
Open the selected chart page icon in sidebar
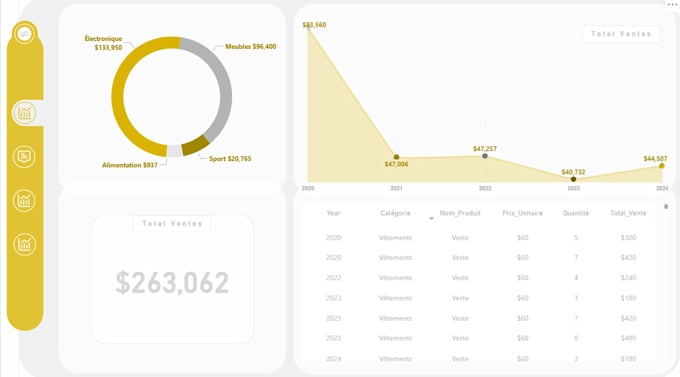(x=25, y=113)
